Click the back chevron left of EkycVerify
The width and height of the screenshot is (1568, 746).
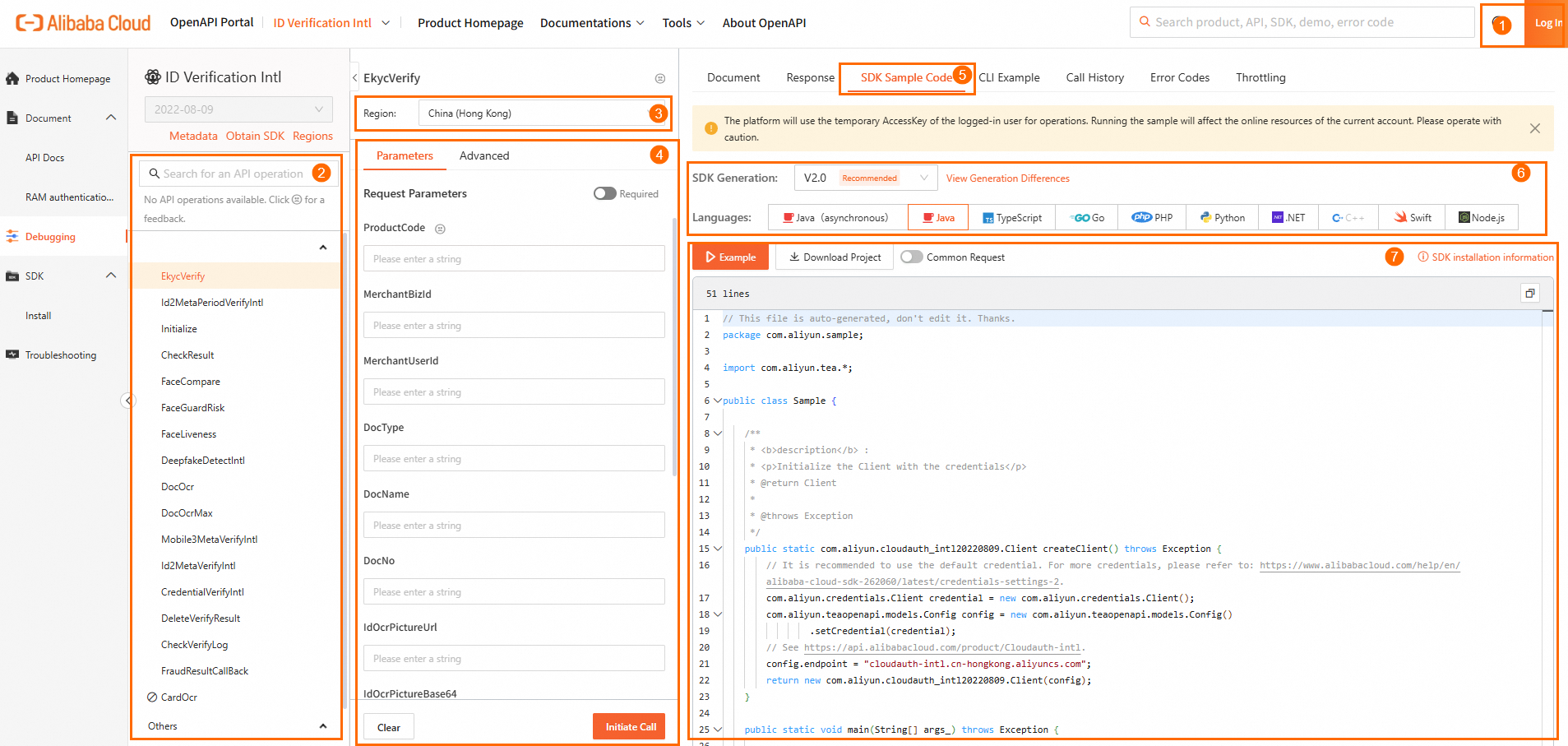pyautogui.click(x=355, y=78)
